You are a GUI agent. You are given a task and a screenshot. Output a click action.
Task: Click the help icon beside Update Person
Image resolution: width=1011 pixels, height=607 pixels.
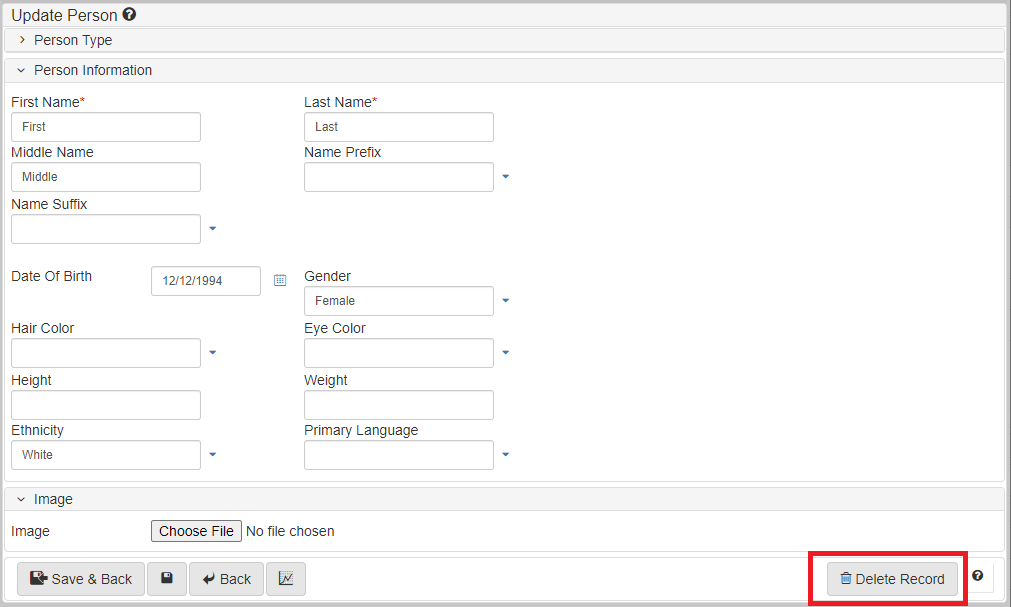click(x=129, y=15)
